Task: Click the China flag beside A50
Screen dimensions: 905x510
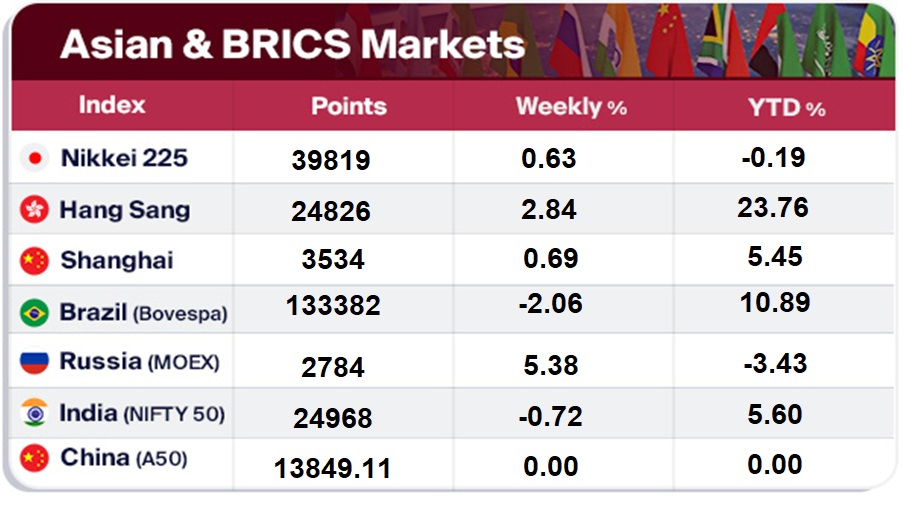Action: 35,459
